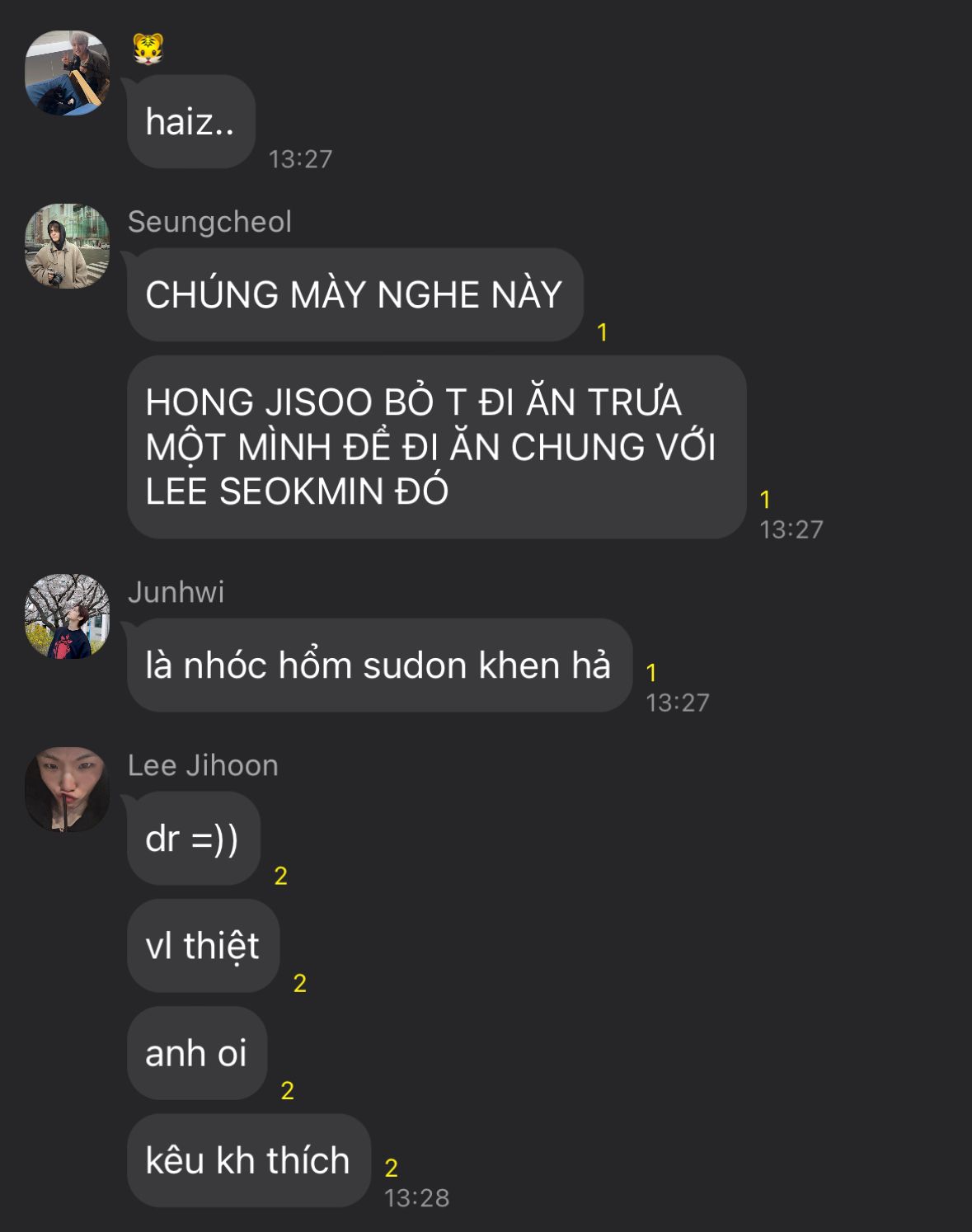Select the "anh oi" message bubble
This screenshot has width=972, height=1232.
[197, 1053]
